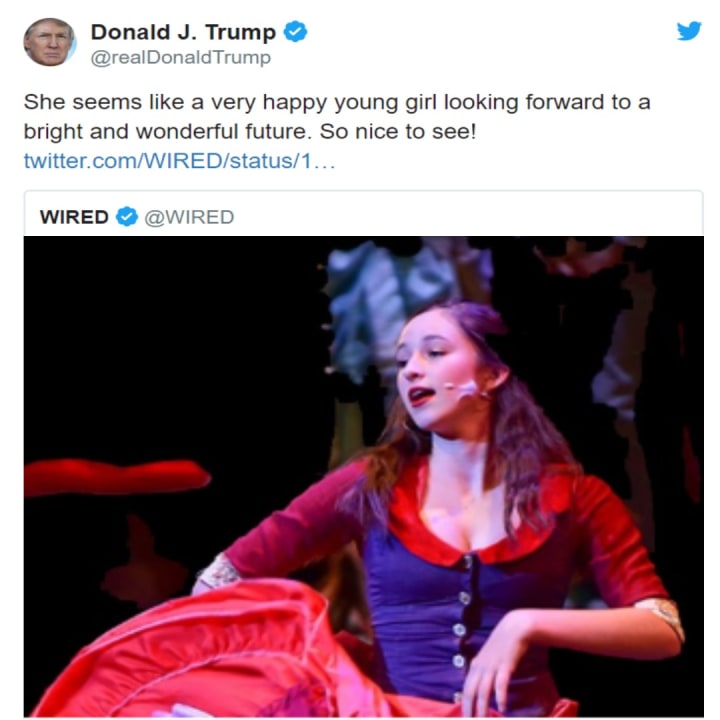Click the white buttons on the blue bodice
Screen dimensions: 720x720
461,629
